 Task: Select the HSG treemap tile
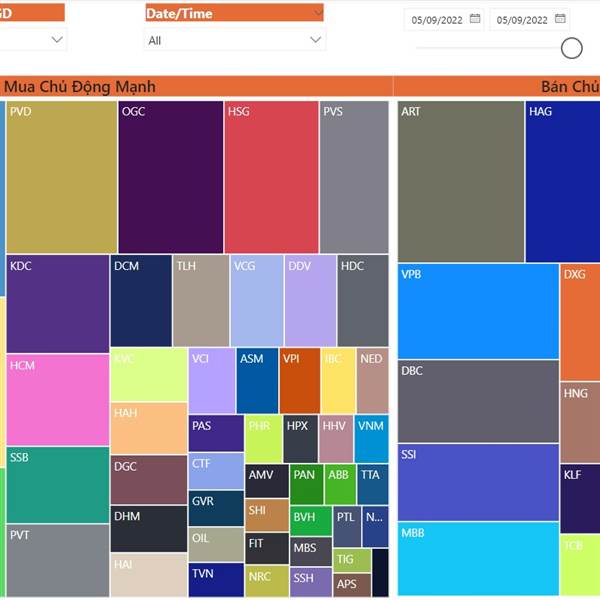point(271,177)
